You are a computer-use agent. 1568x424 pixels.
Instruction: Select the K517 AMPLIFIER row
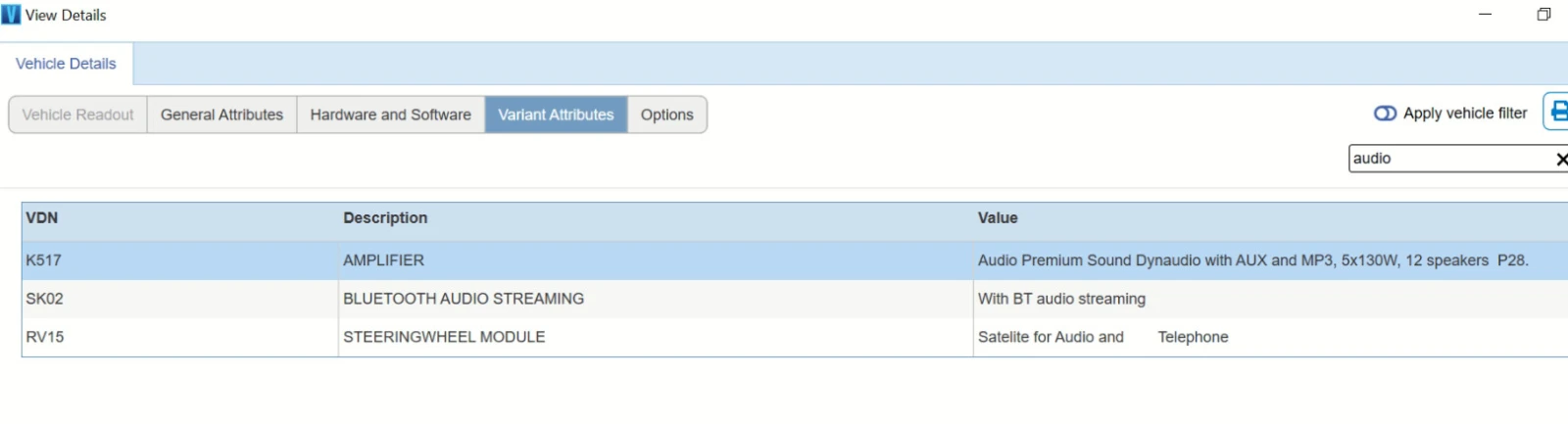pyautogui.click(x=383, y=260)
